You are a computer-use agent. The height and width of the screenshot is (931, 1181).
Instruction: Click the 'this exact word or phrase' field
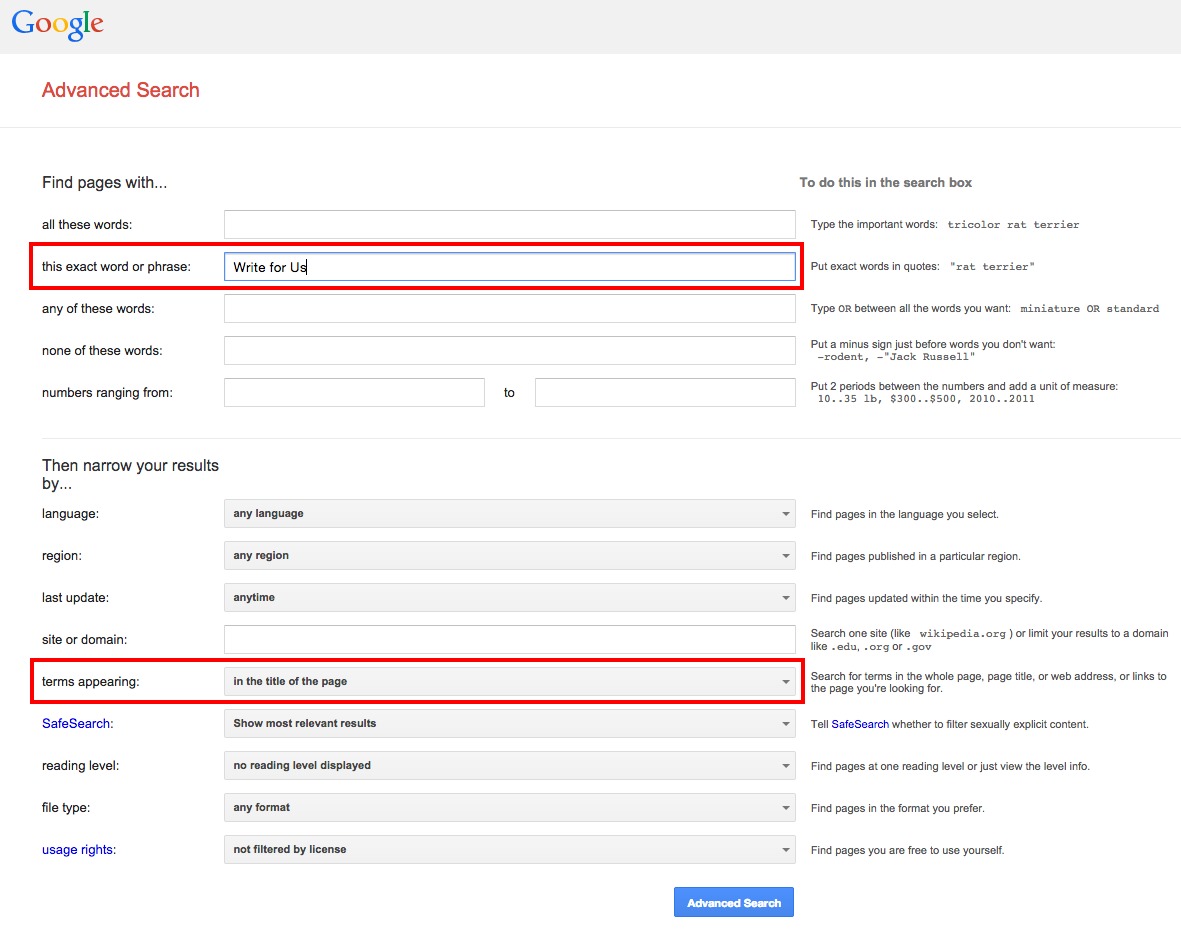tap(509, 267)
